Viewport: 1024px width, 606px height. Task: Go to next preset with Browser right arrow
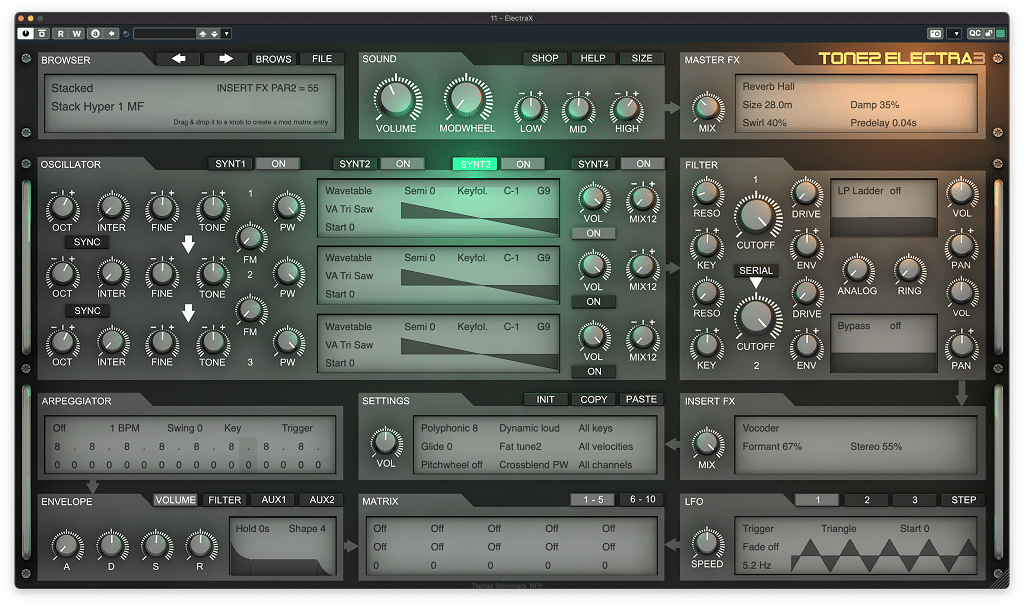click(x=226, y=59)
